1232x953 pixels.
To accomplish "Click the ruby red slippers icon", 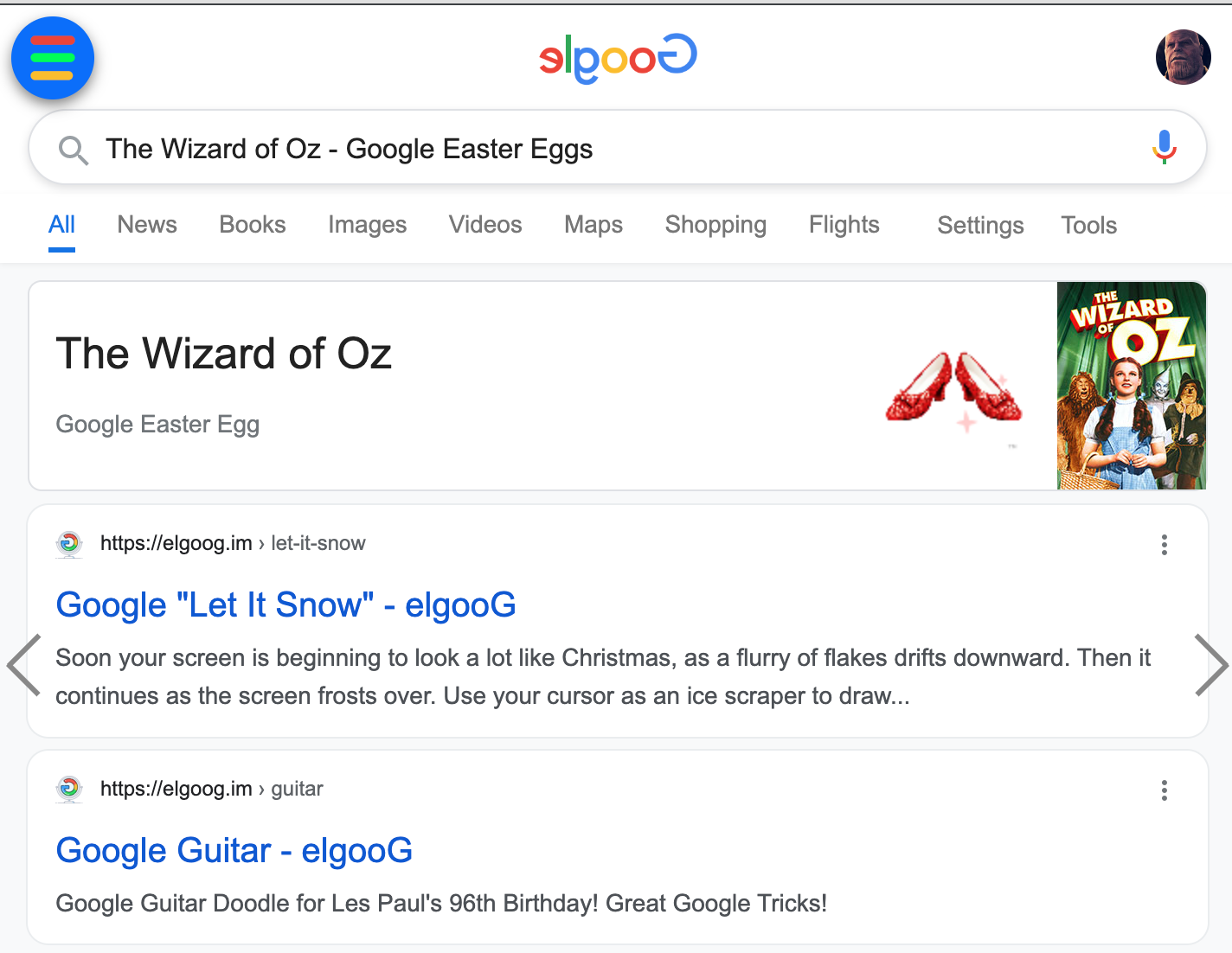I will [953, 387].
